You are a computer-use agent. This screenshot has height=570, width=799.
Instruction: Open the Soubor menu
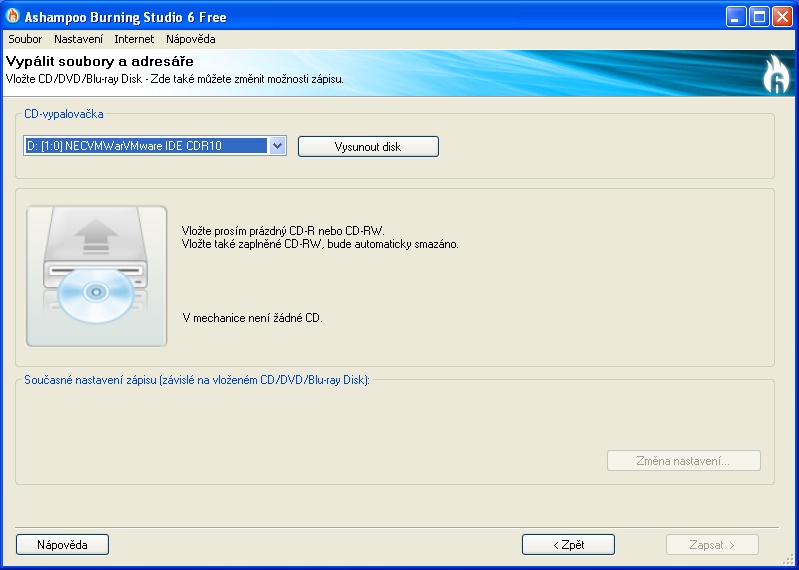25,39
